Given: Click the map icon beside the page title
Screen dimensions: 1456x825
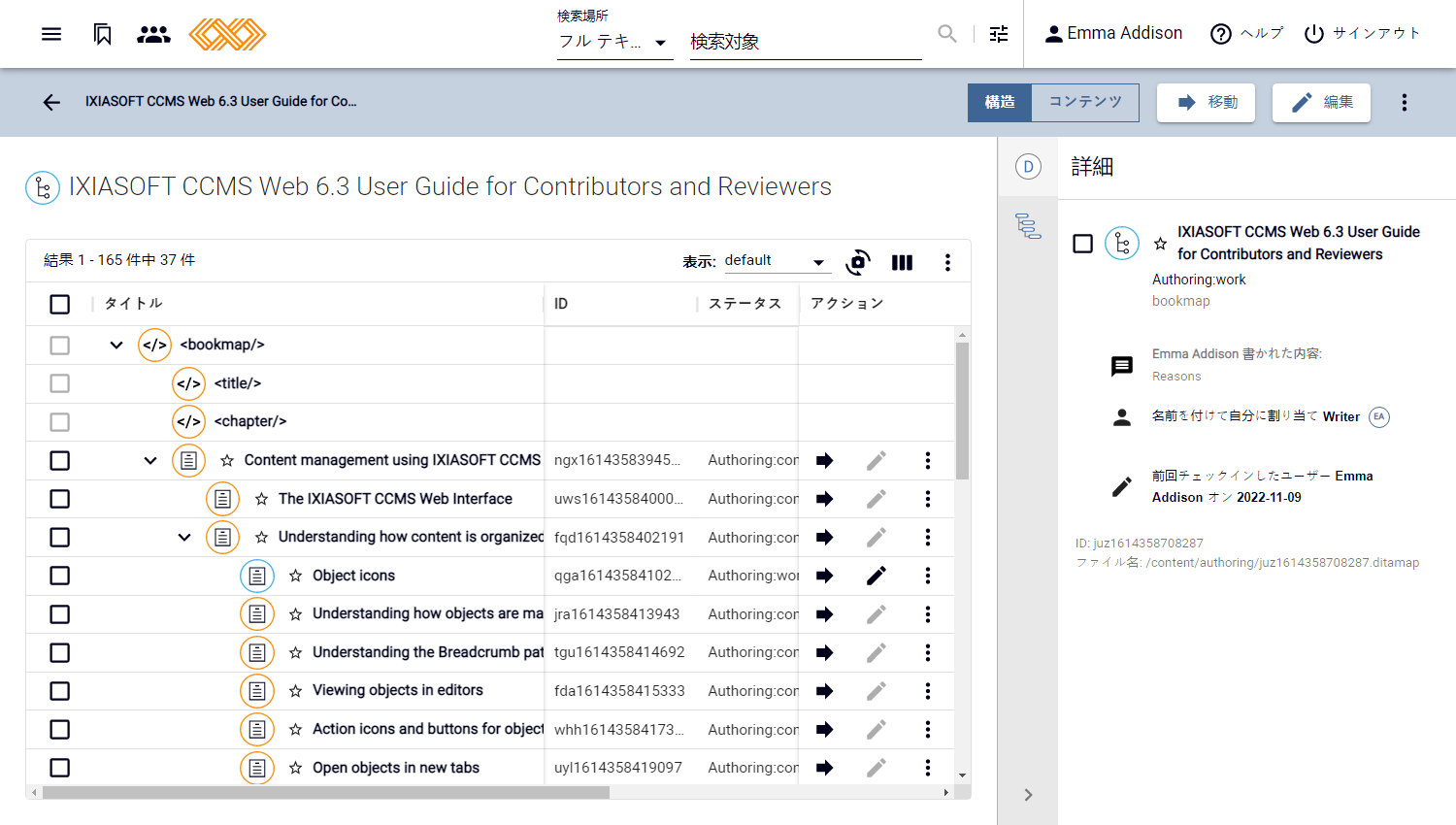Looking at the screenshot, I should (x=43, y=187).
